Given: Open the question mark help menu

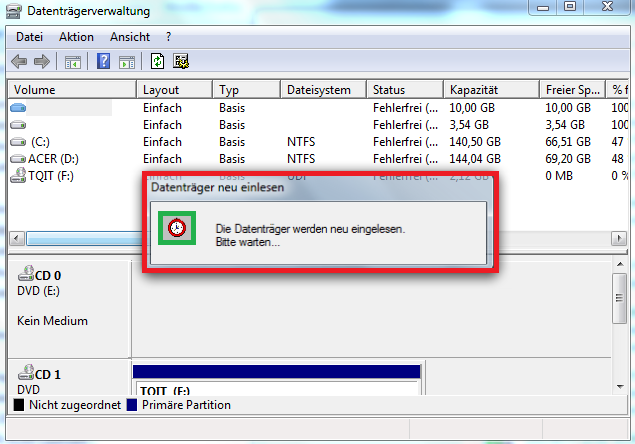Looking at the screenshot, I should point(169,37).
